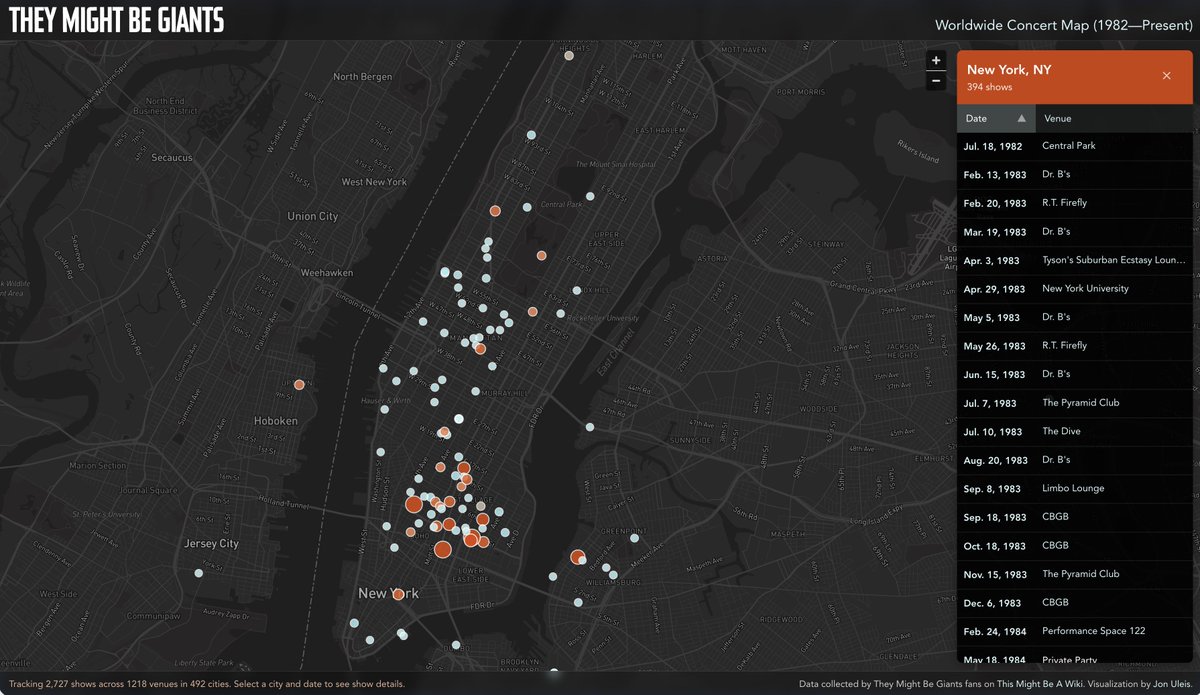Click the orange venue dot near New York label

[398, 594]
